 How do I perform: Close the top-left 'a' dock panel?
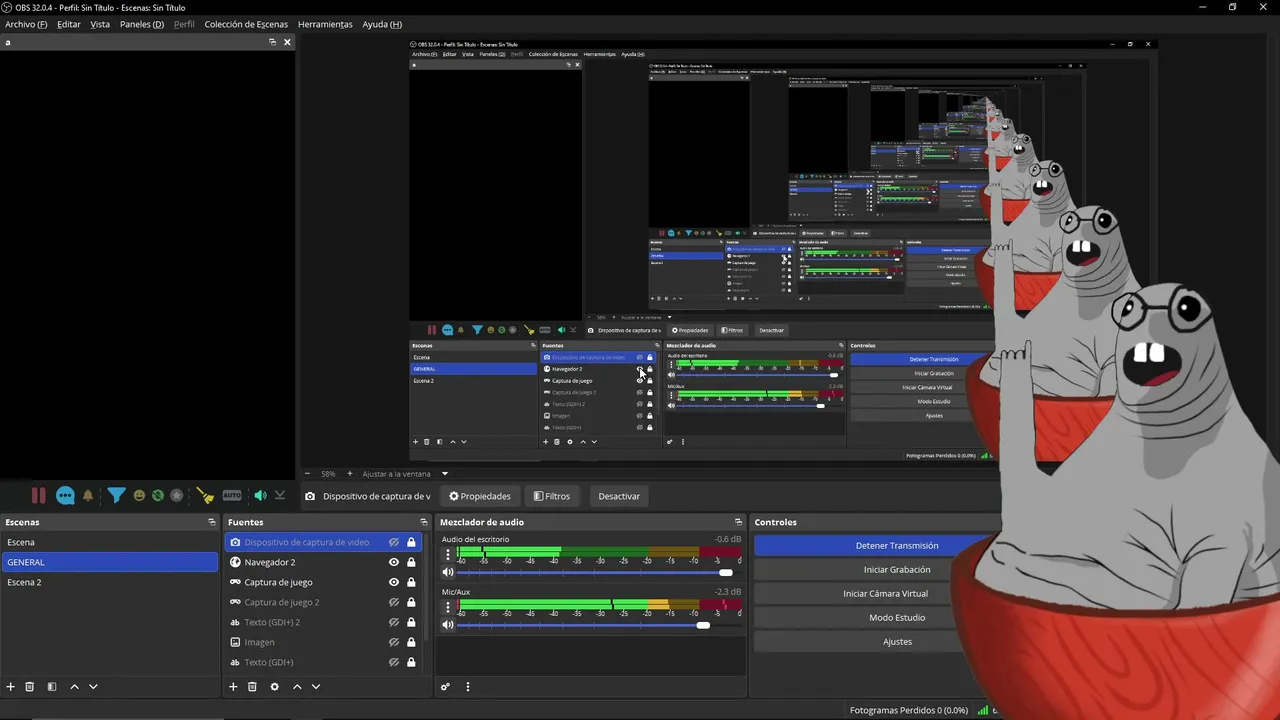coord(287,42)
